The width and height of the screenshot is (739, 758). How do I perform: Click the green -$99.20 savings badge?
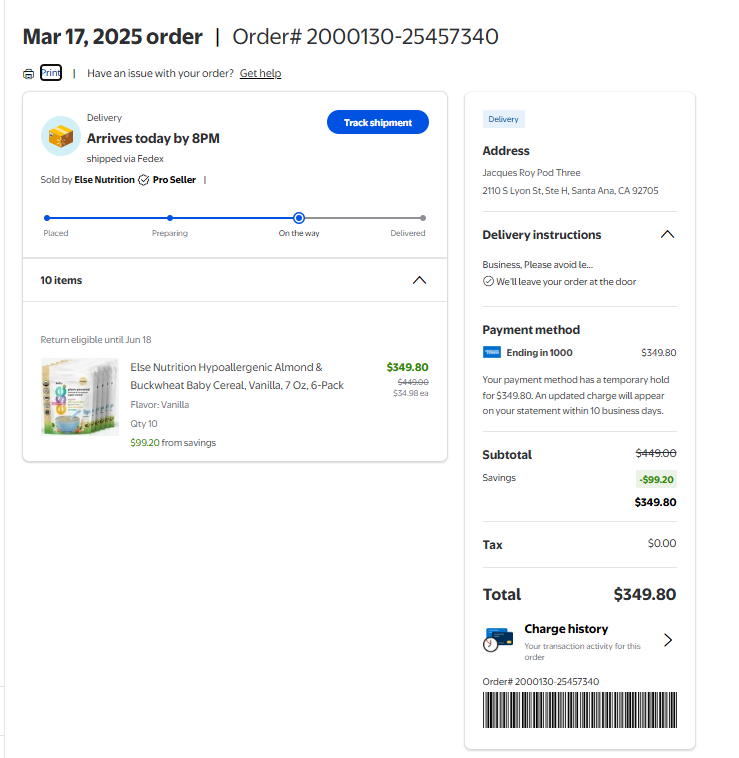click(656, 479)
